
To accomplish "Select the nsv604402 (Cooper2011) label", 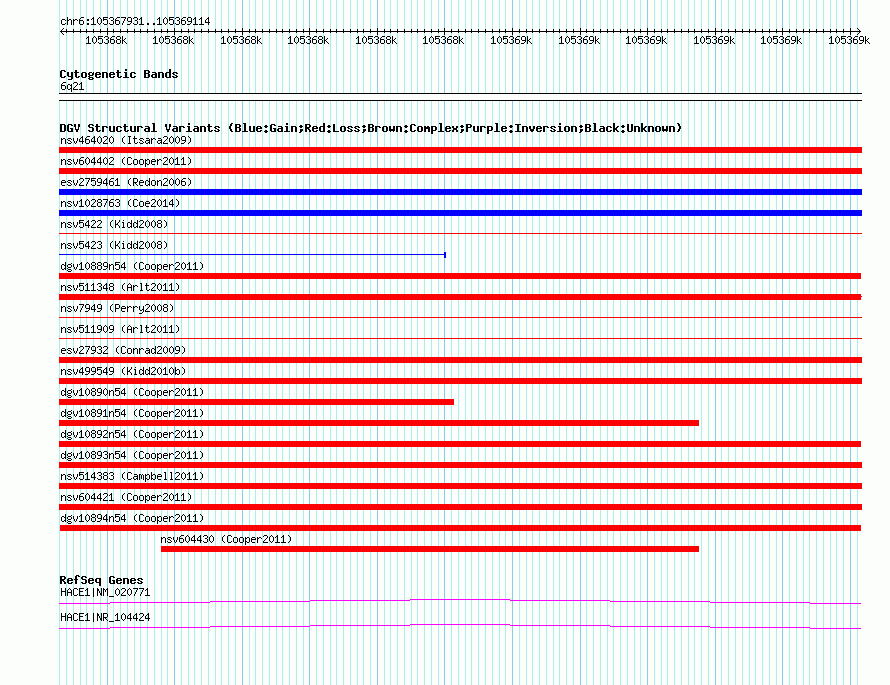I will coord(126,161).
